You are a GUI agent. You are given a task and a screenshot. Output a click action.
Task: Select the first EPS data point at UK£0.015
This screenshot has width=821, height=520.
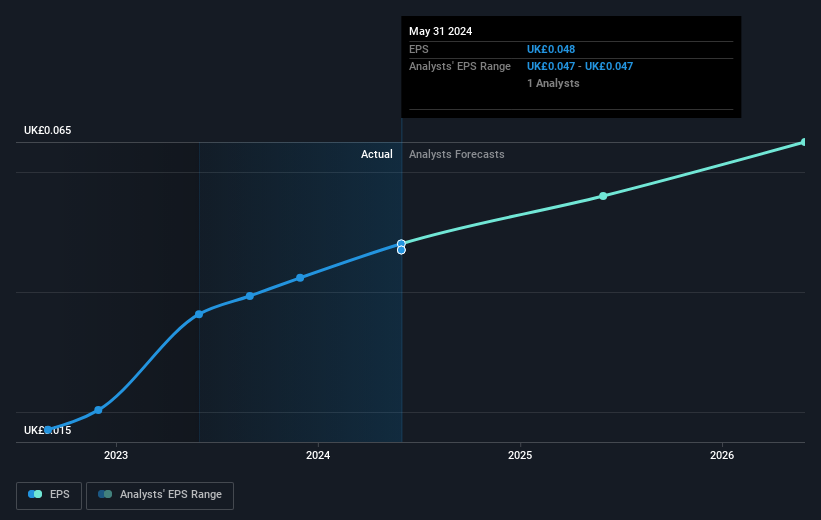48,430
